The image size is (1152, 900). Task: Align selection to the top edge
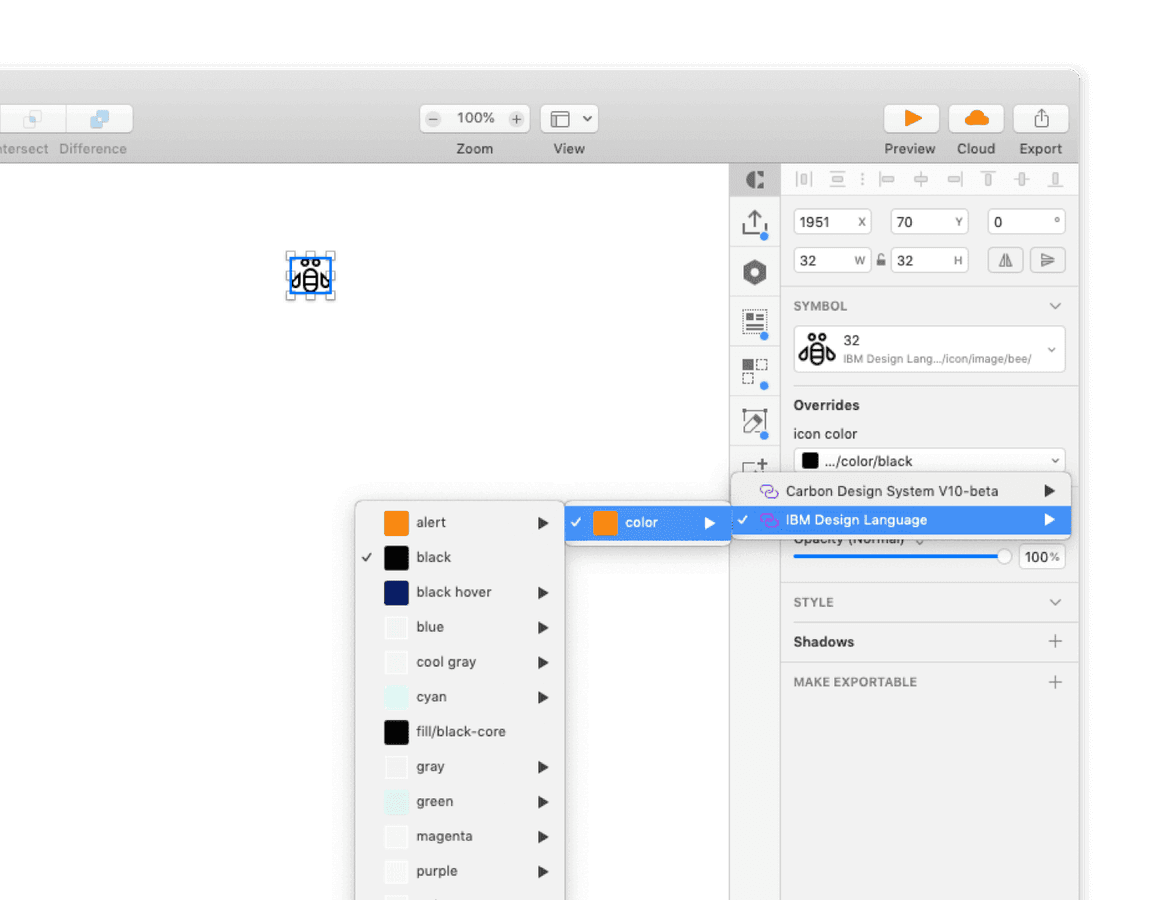(x=987, y=179)
